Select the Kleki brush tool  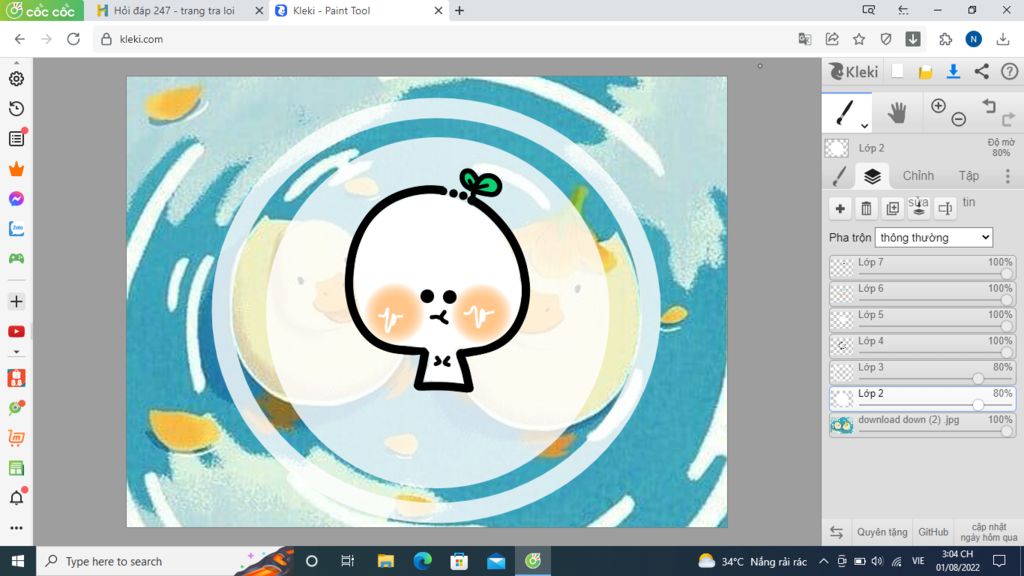click(846, 112)
